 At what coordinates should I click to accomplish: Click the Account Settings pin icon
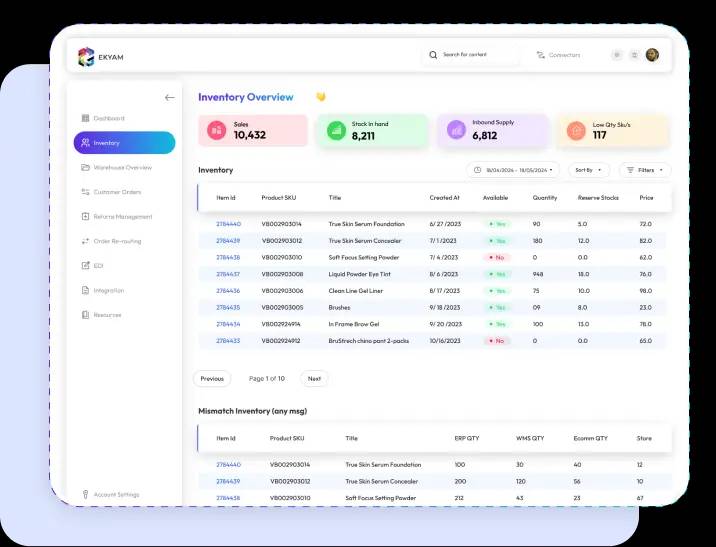(x=85, y=494)
